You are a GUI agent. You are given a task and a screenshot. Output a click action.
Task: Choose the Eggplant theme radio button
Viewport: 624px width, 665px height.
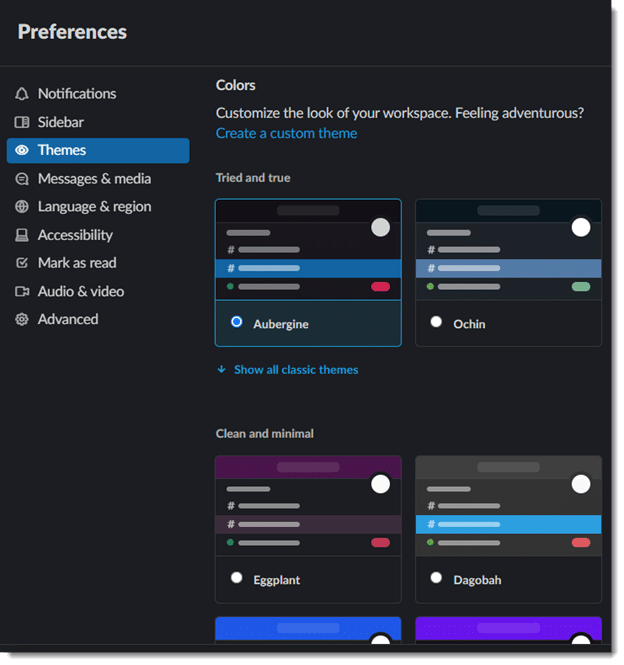pyautogui.click(x=237, y=578)
